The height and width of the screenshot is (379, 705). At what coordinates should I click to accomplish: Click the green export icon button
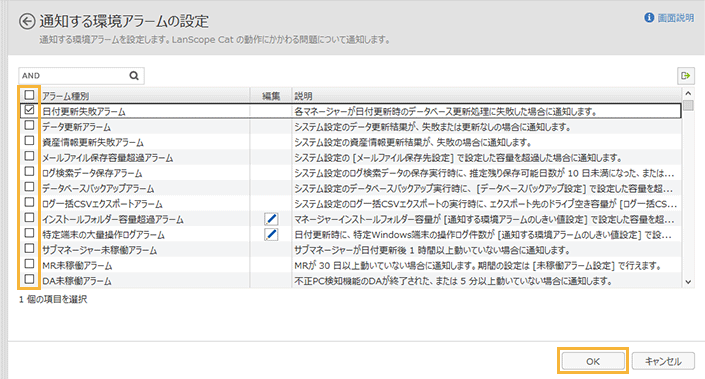[x=686, y=76]
